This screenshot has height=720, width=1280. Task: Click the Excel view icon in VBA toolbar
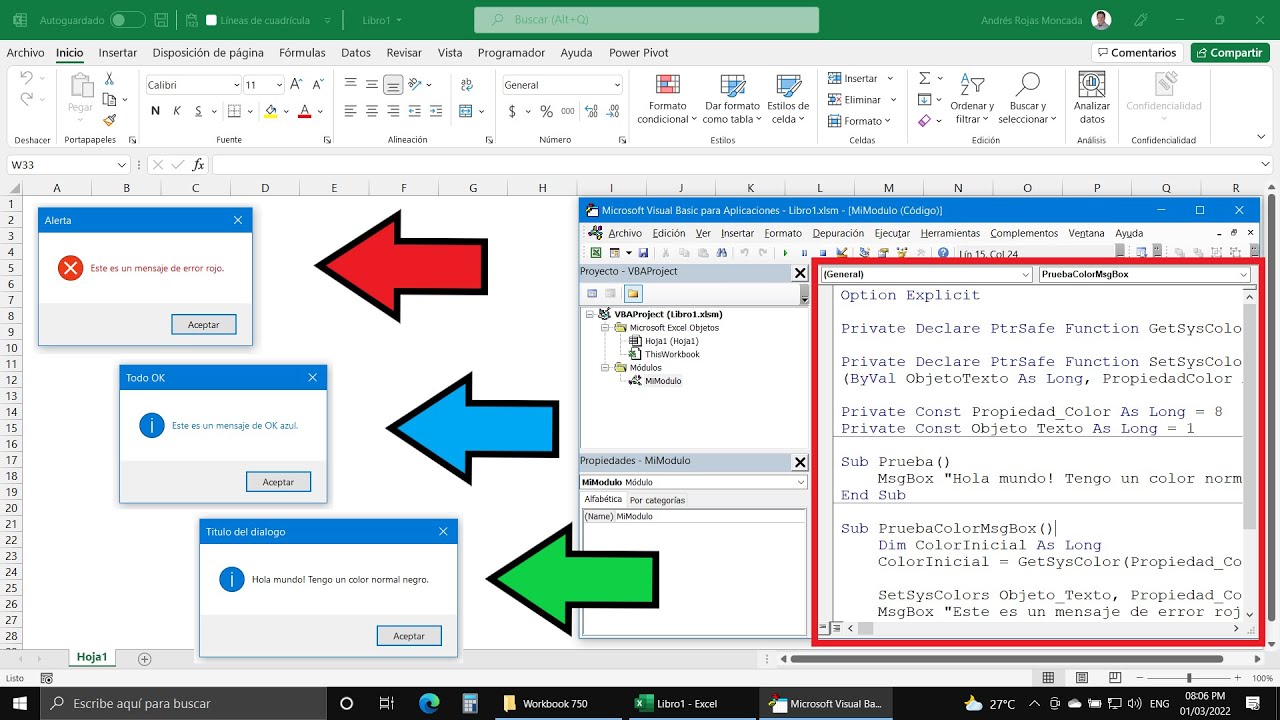tap(595, 253)
